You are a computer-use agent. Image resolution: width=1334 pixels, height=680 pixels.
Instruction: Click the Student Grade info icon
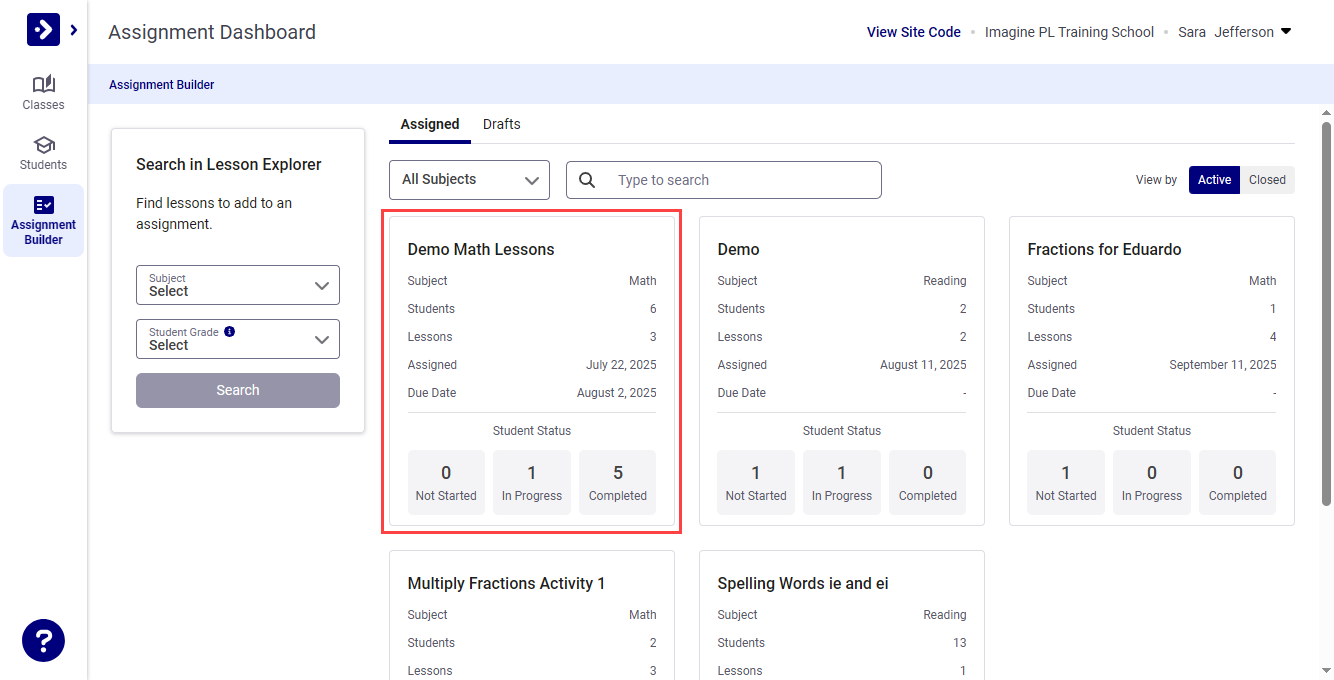[229, 331]
